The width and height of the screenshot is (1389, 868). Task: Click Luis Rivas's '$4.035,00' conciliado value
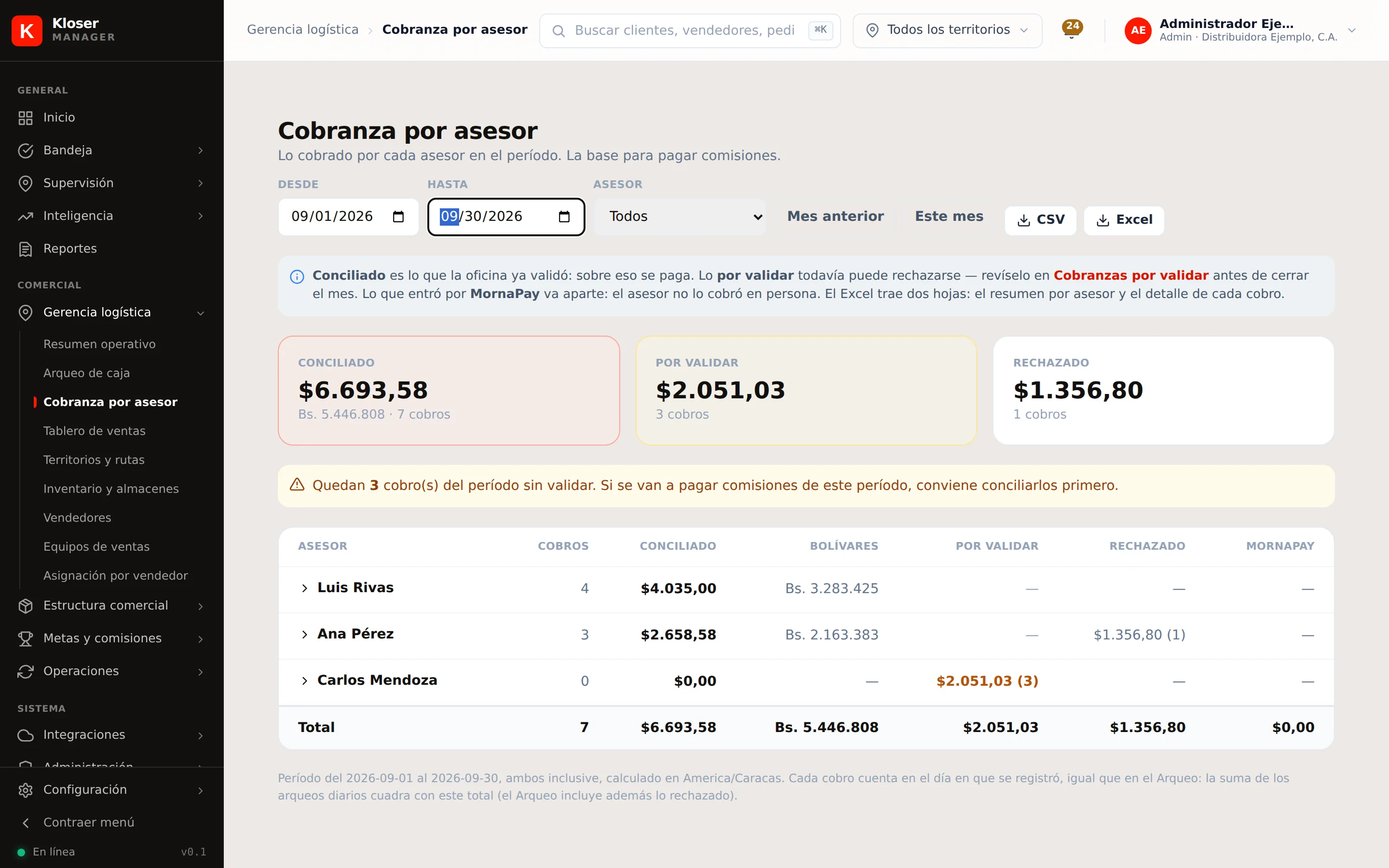click(x=679, y=588)
